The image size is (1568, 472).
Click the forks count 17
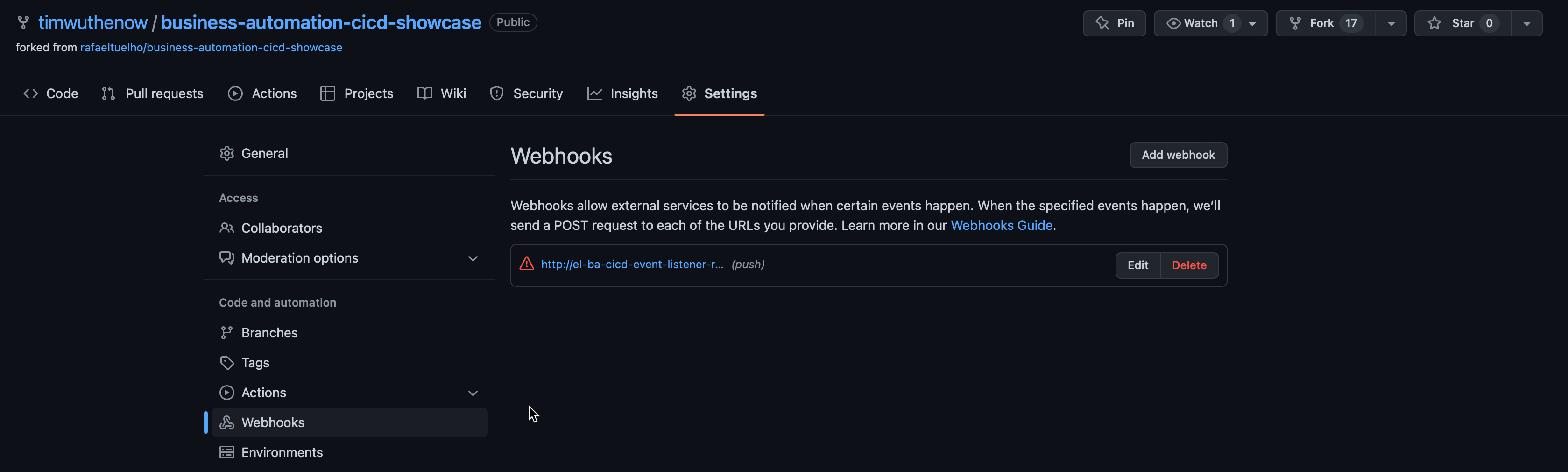point(1351,23)
